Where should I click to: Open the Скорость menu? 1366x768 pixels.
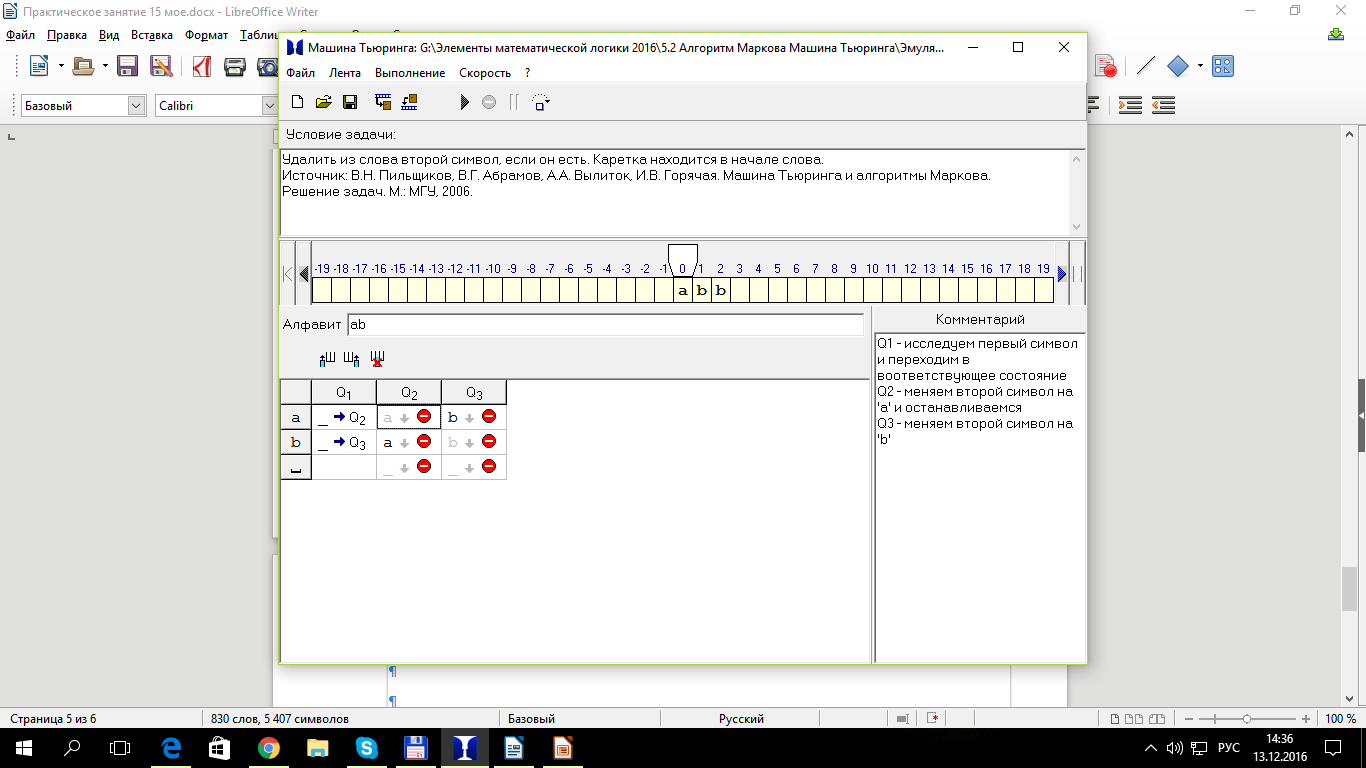tap(485, 73)
